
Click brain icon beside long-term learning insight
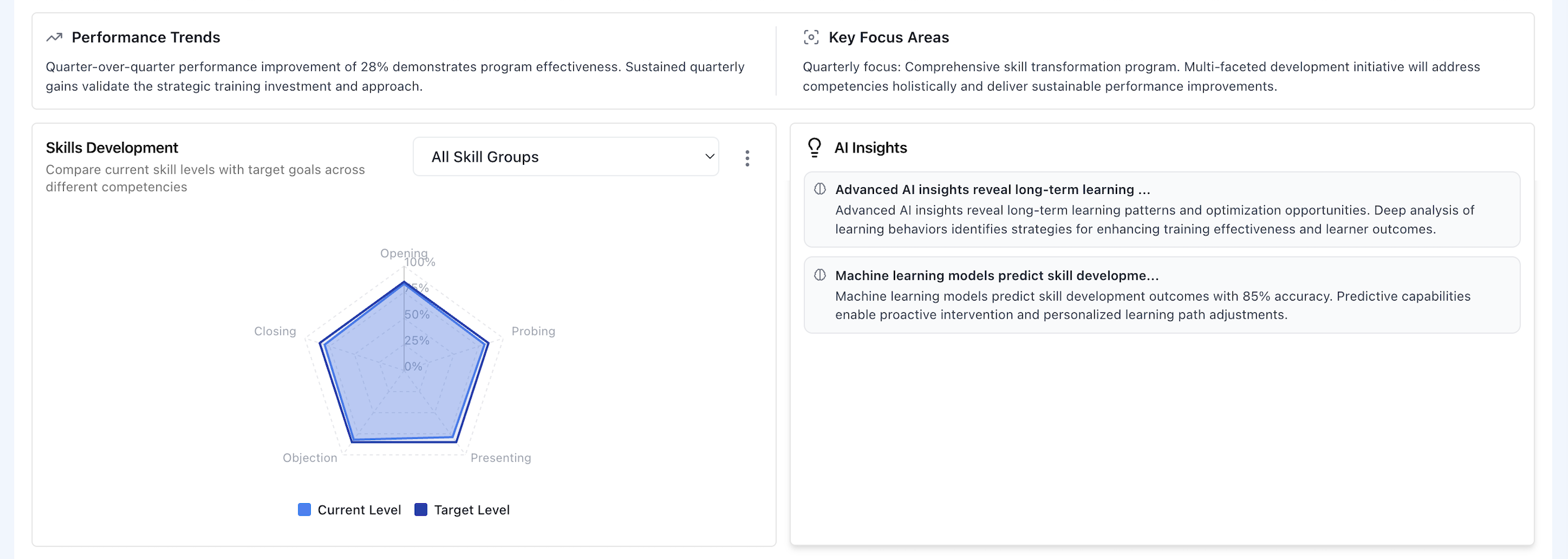coord(820,189)
